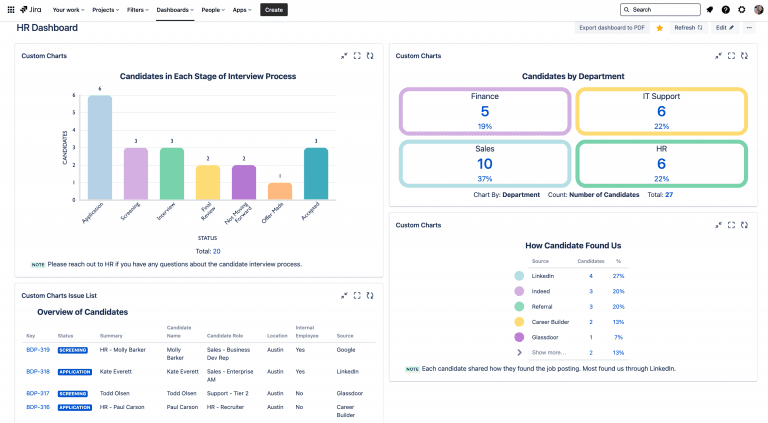Image resolution: width=768 pixels, height=423 pixels.
Task: Expand the Show more row chevron
Action: (519, 352)
